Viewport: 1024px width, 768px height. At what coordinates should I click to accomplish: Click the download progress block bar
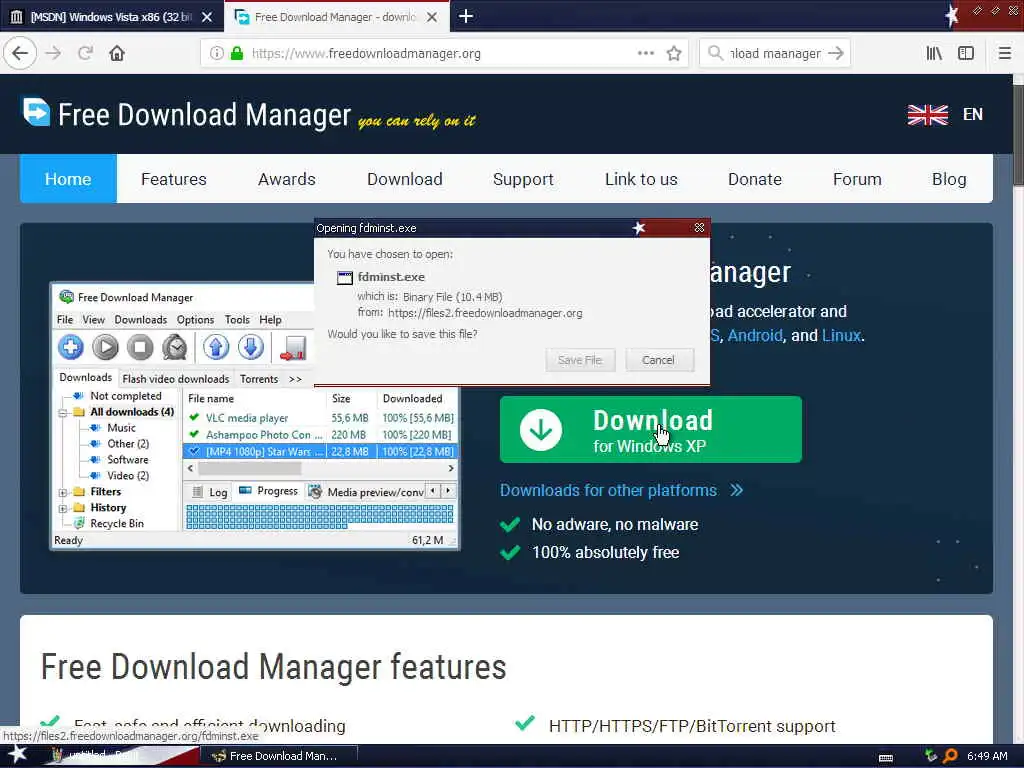pyautogui.click(x=319, y=517)
